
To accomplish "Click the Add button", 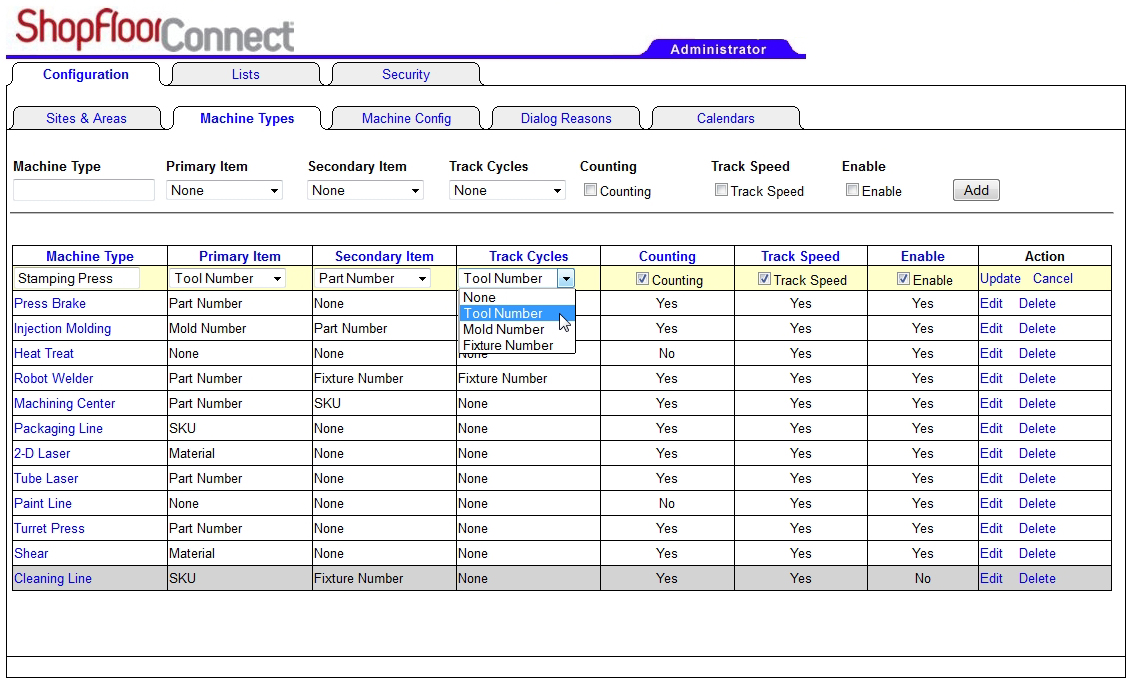I will (975, 190).
